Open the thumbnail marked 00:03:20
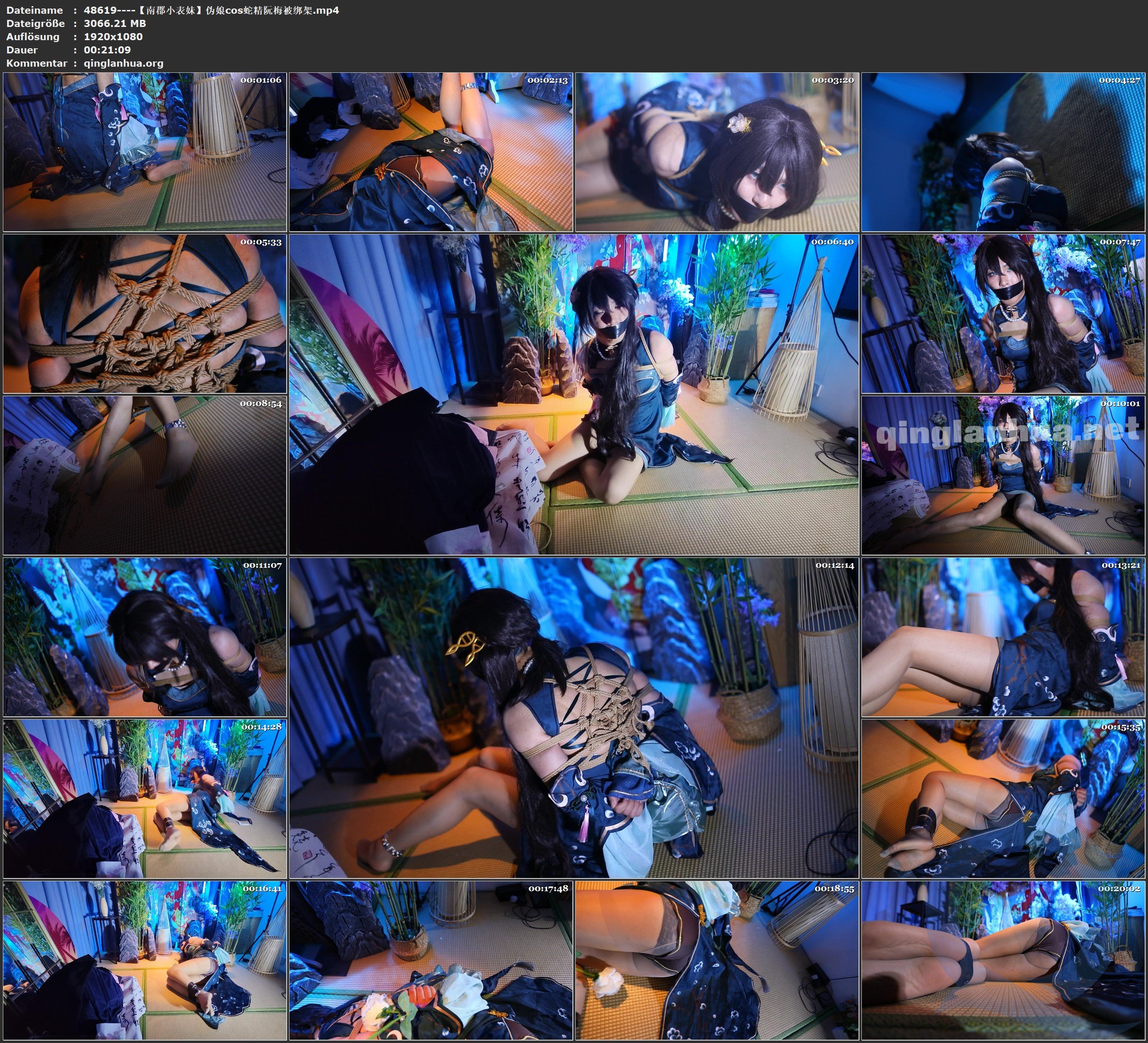The width and height of the screenshot is (1148, 1043). (717, 151)
